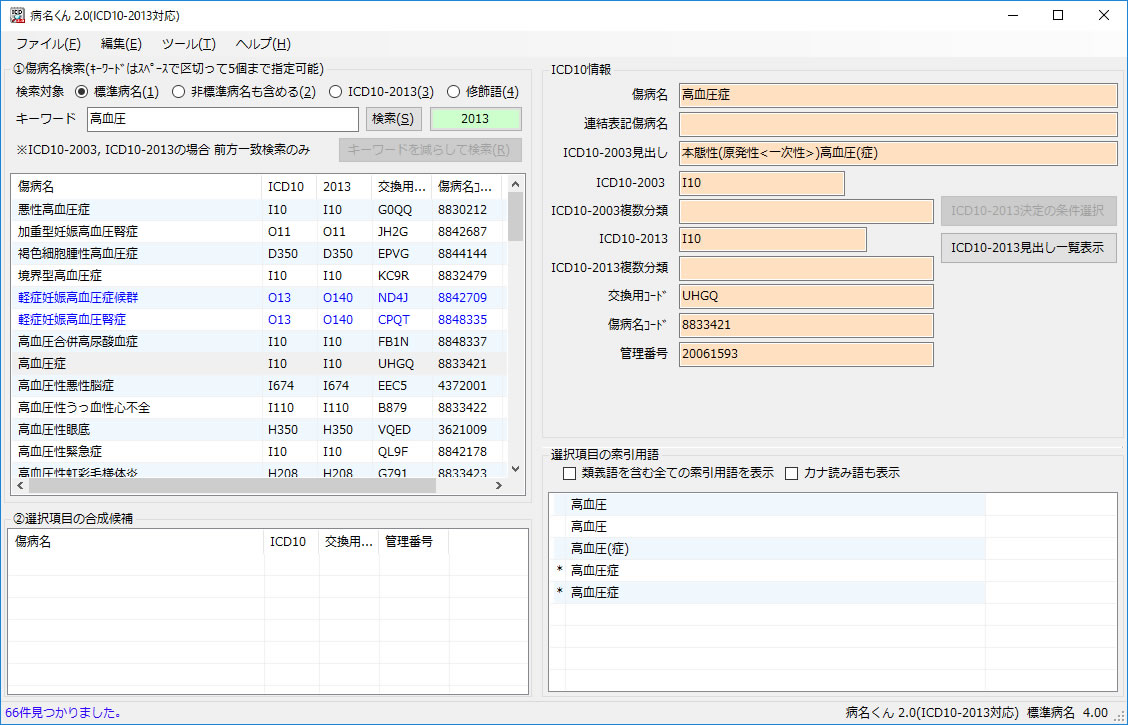Sort results by ICD10 column header
The width and height of the screenshot is (1128, 725).
click(289, 187)
